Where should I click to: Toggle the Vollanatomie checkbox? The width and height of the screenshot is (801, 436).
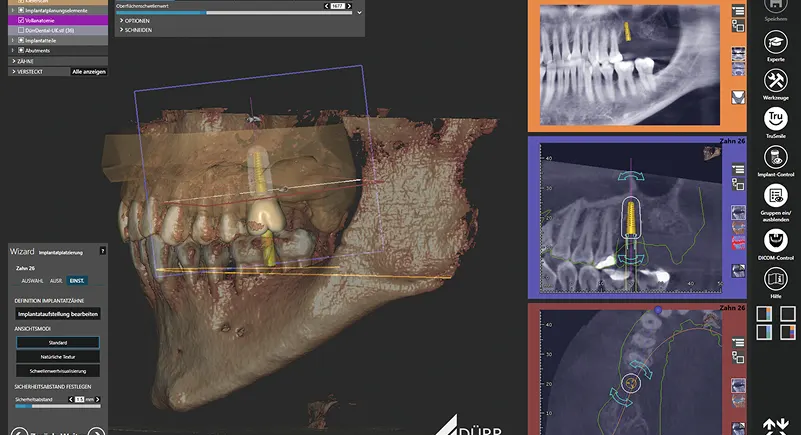tap(21, 20)
